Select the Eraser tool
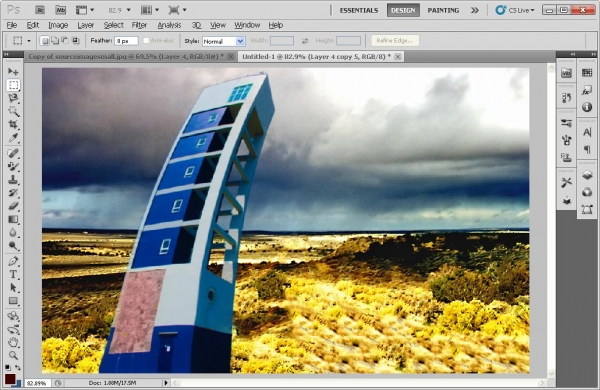The height and width of the screenshot is (390, 600). 13,206
